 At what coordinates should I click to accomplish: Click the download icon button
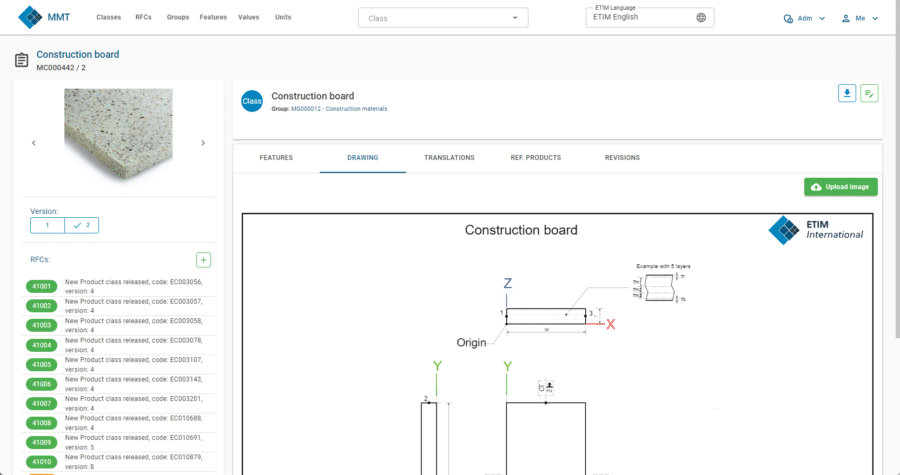(847, 93)
